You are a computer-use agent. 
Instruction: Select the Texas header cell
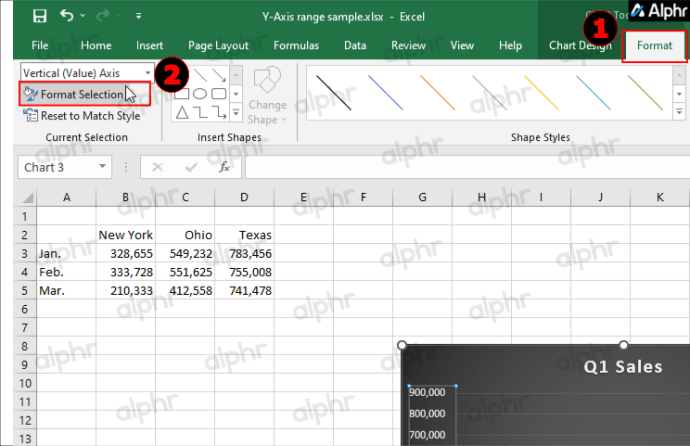point(244,235)
